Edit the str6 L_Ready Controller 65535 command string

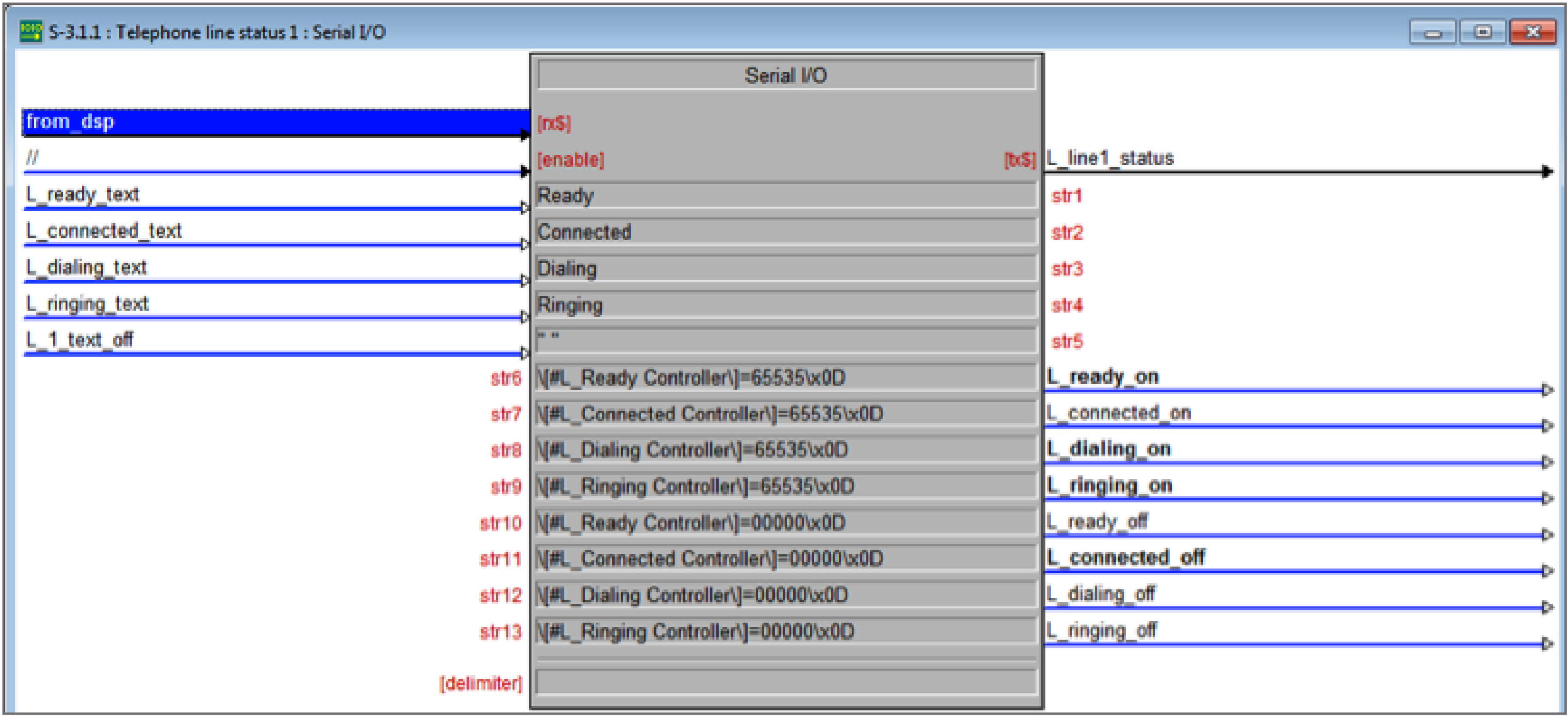pyautogui.click(x=782, y=378)
